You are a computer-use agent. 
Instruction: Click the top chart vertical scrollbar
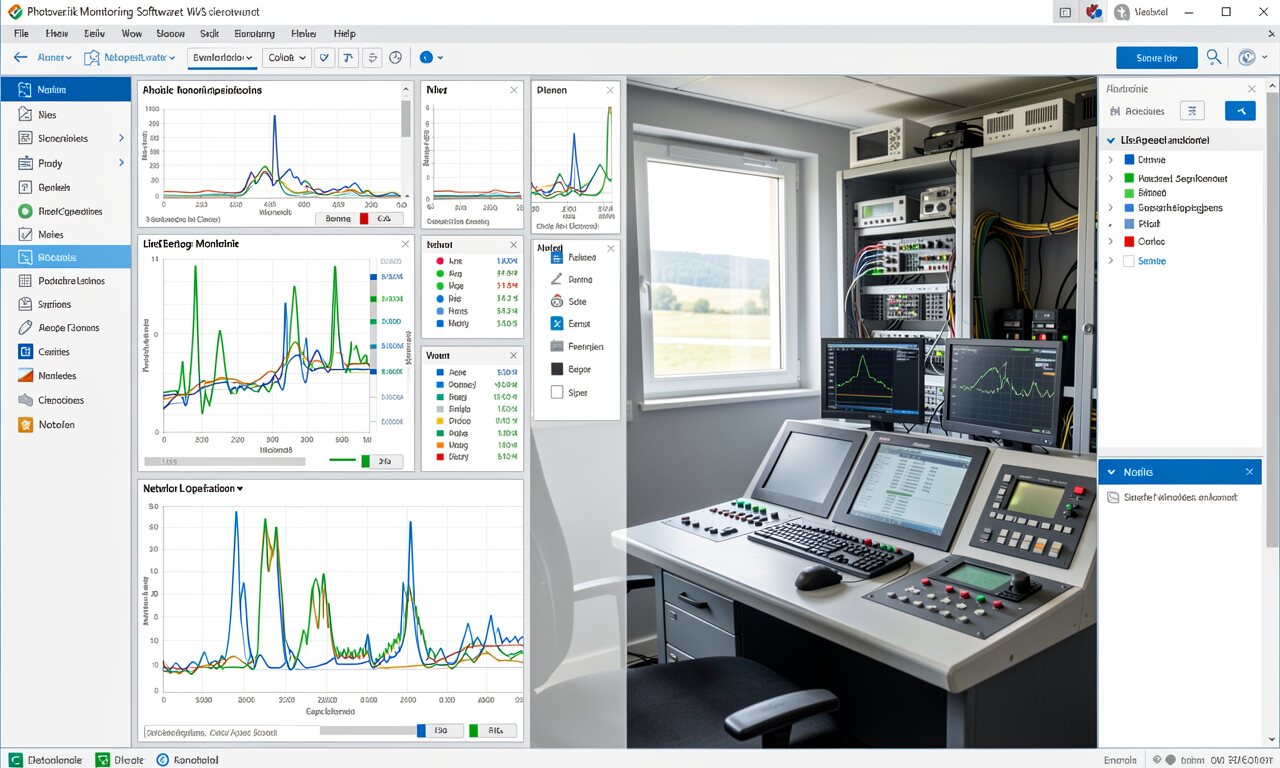pos(406,118)
